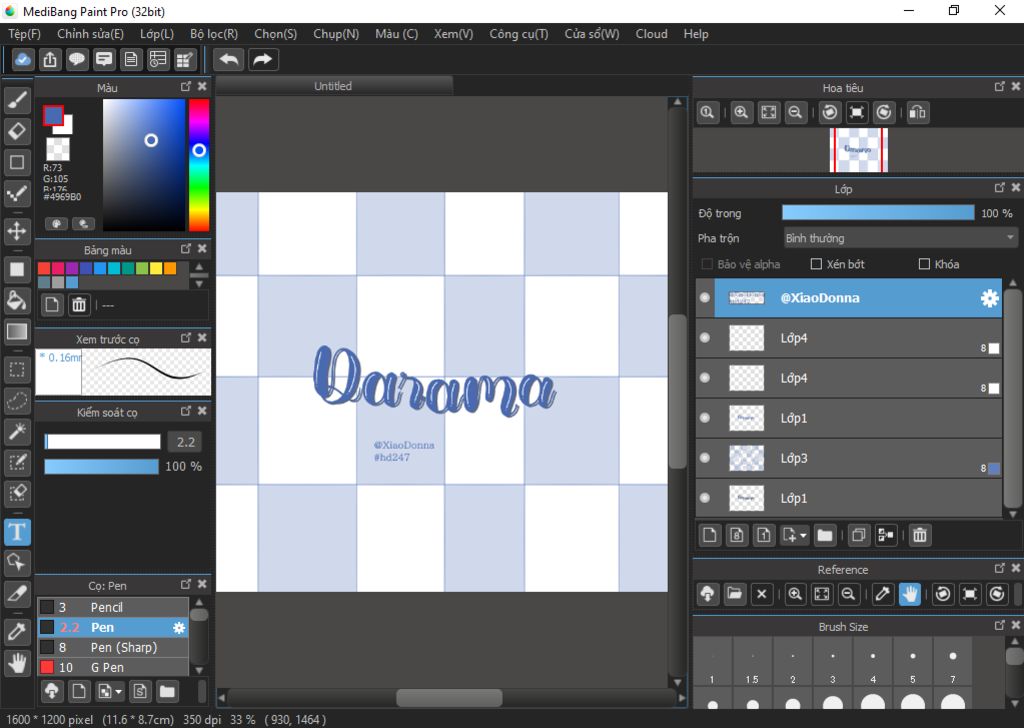Zoom out using the Navigator panel
Viewport: 1024px width, 728px height.
795,112
